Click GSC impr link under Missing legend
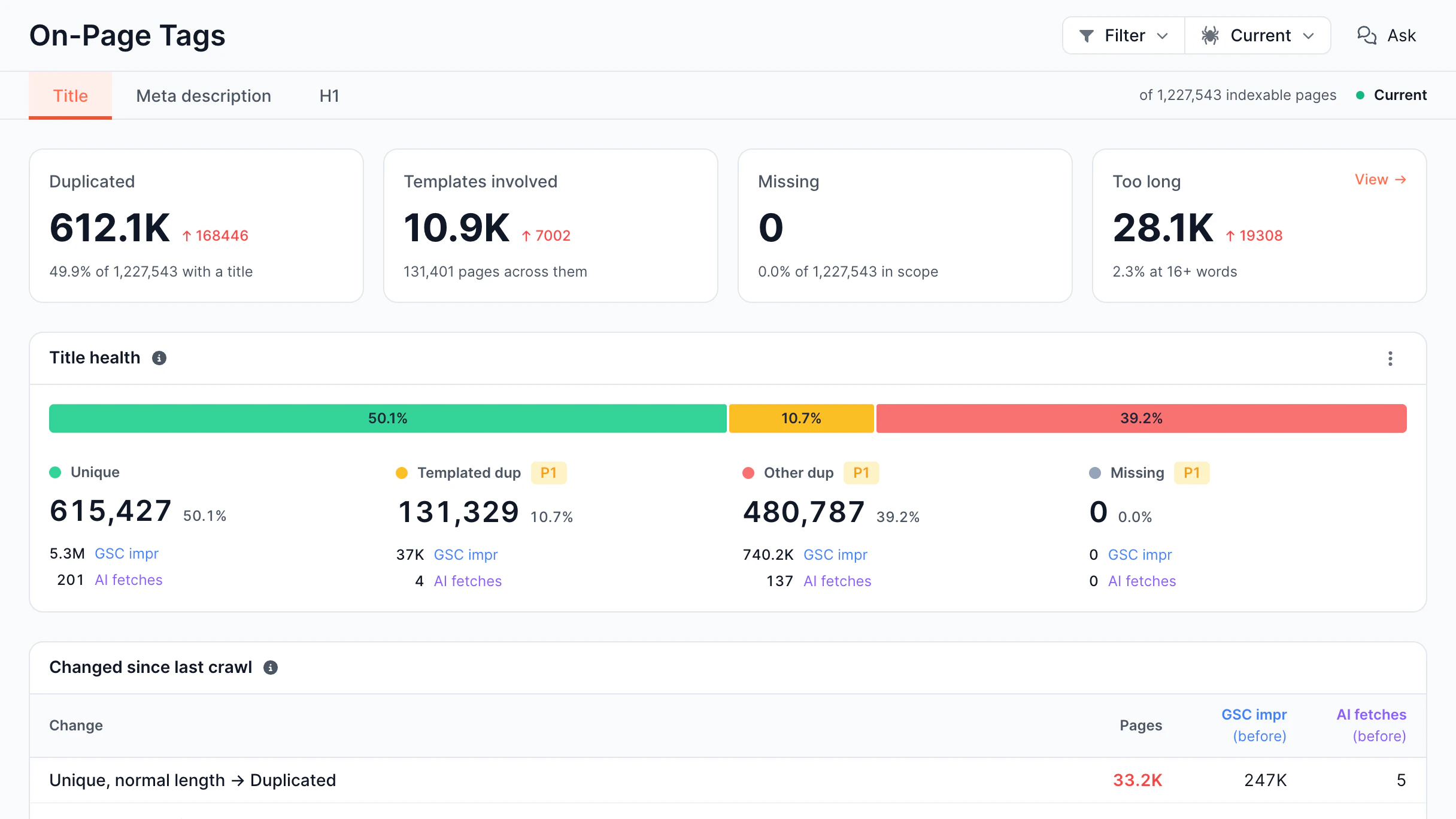The height and width of the screenshot is (819, 1456). 1140,555
